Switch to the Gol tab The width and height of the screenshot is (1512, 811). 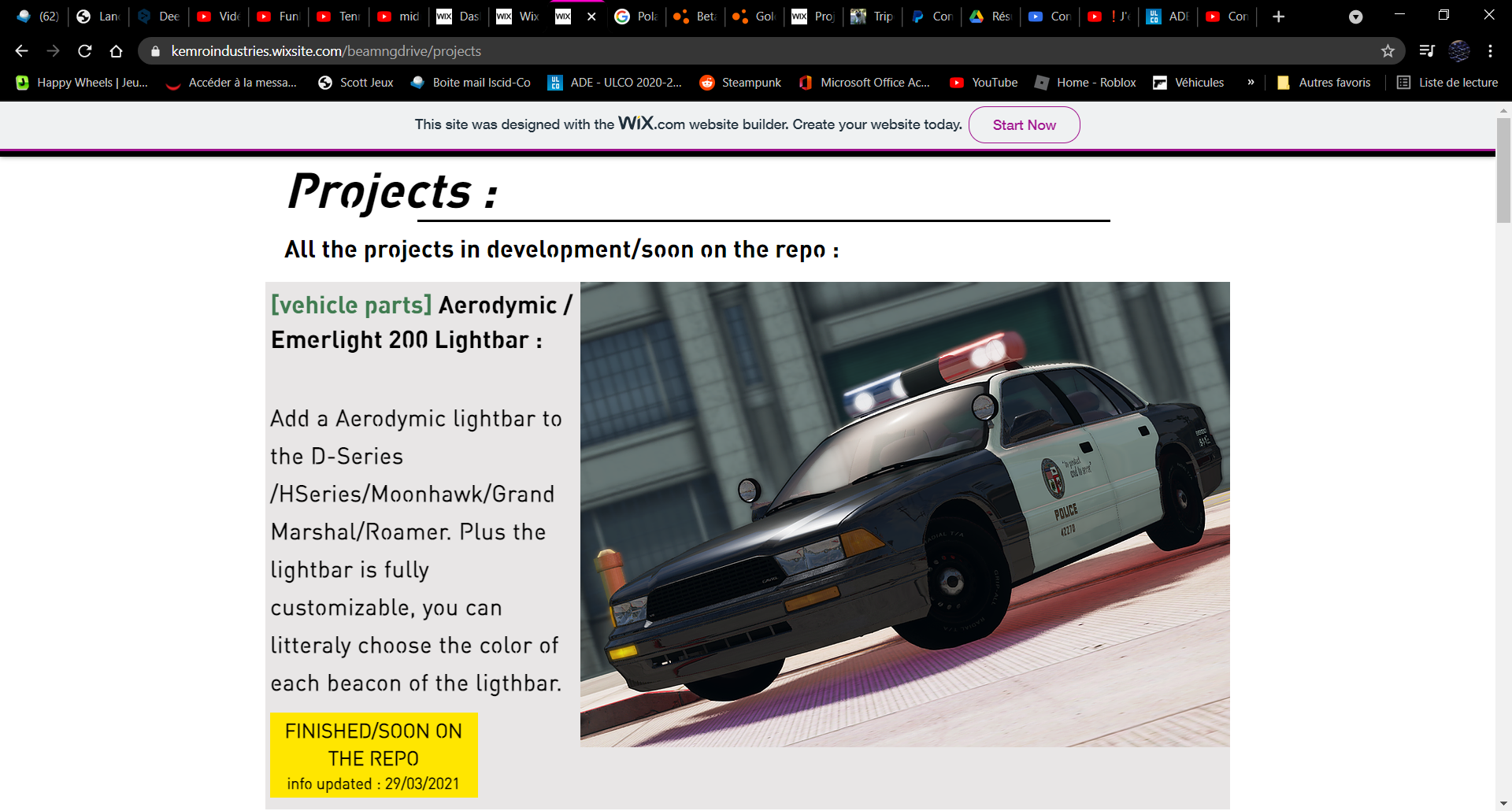(755, 17)
